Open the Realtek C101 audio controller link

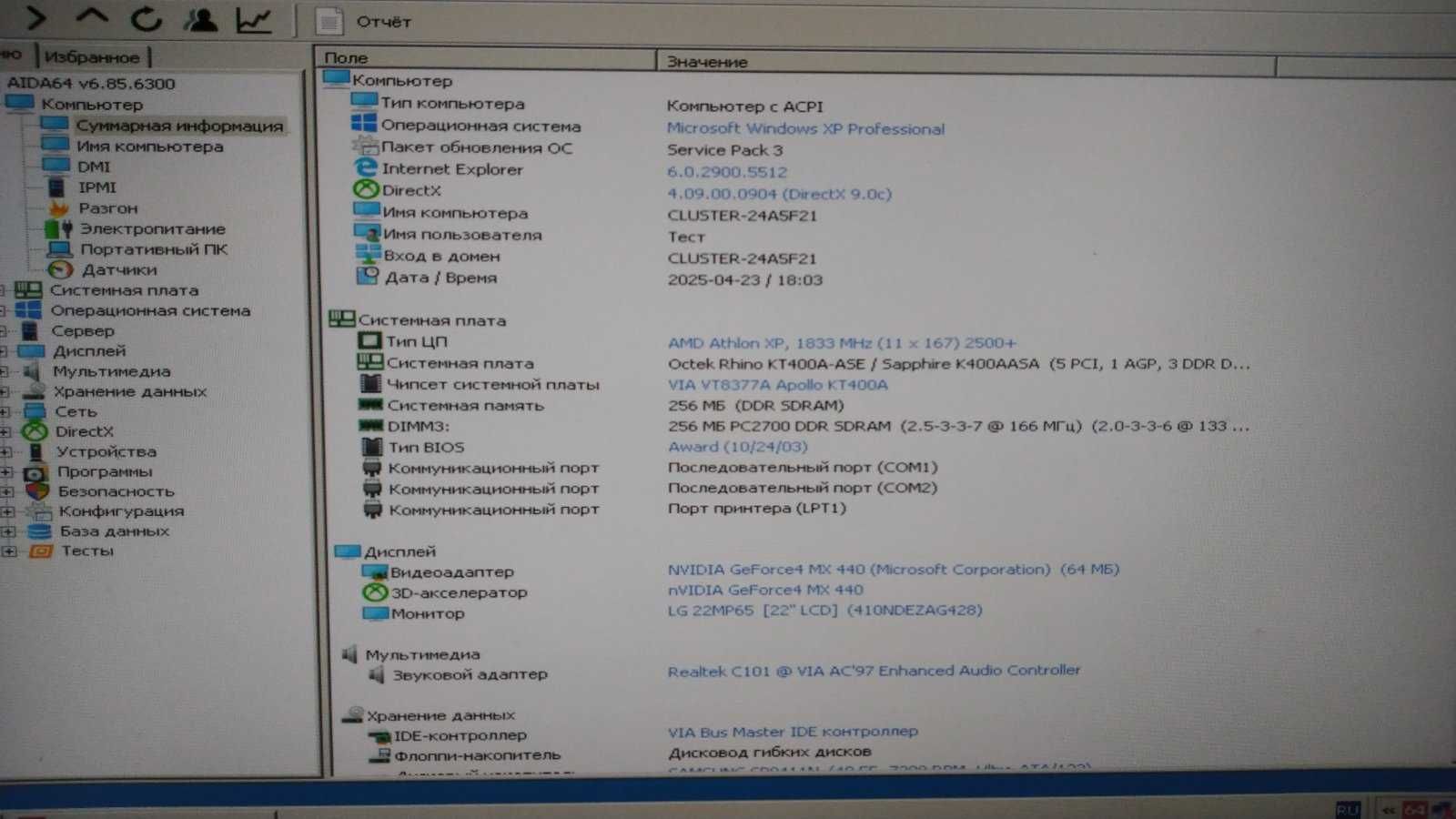click(874, 671)
